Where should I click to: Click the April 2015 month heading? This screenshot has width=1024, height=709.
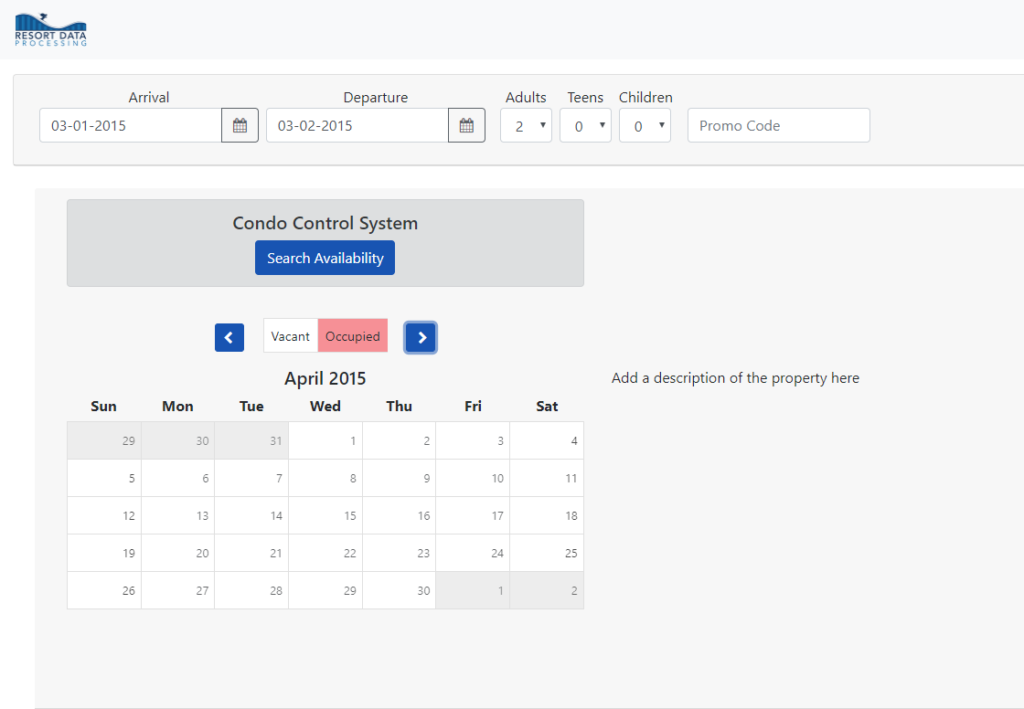click(325, 379)
